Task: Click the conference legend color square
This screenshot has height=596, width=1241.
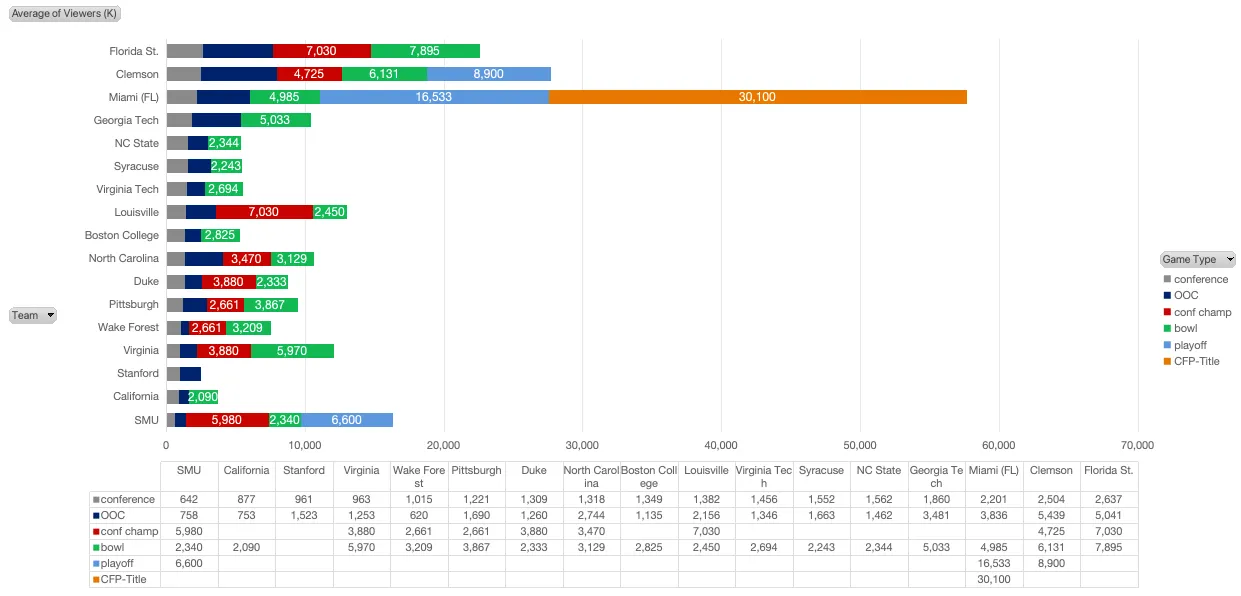Action: pyautogui.click(x=1166, y=280)
